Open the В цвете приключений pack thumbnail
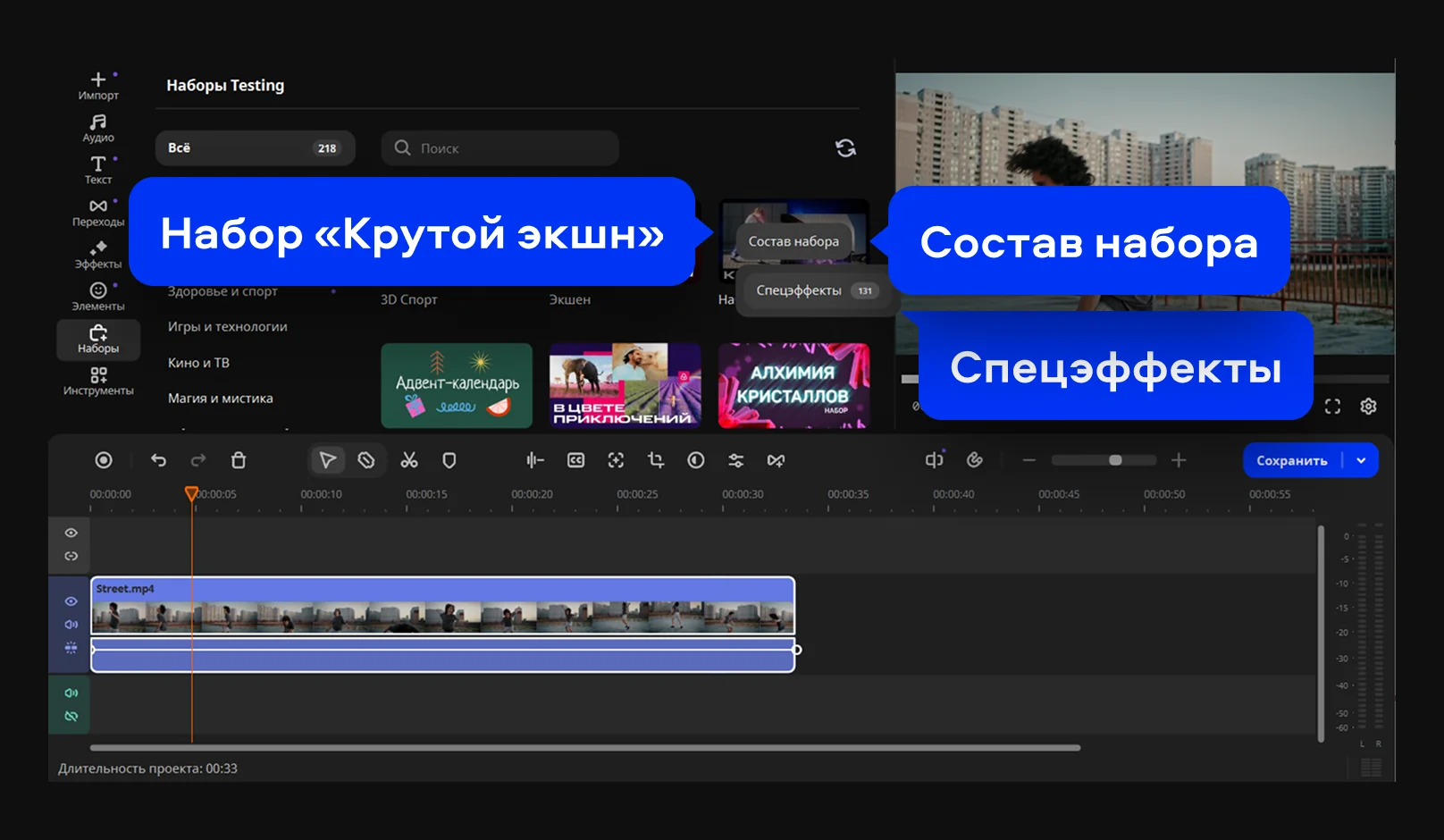 (625, 386)
